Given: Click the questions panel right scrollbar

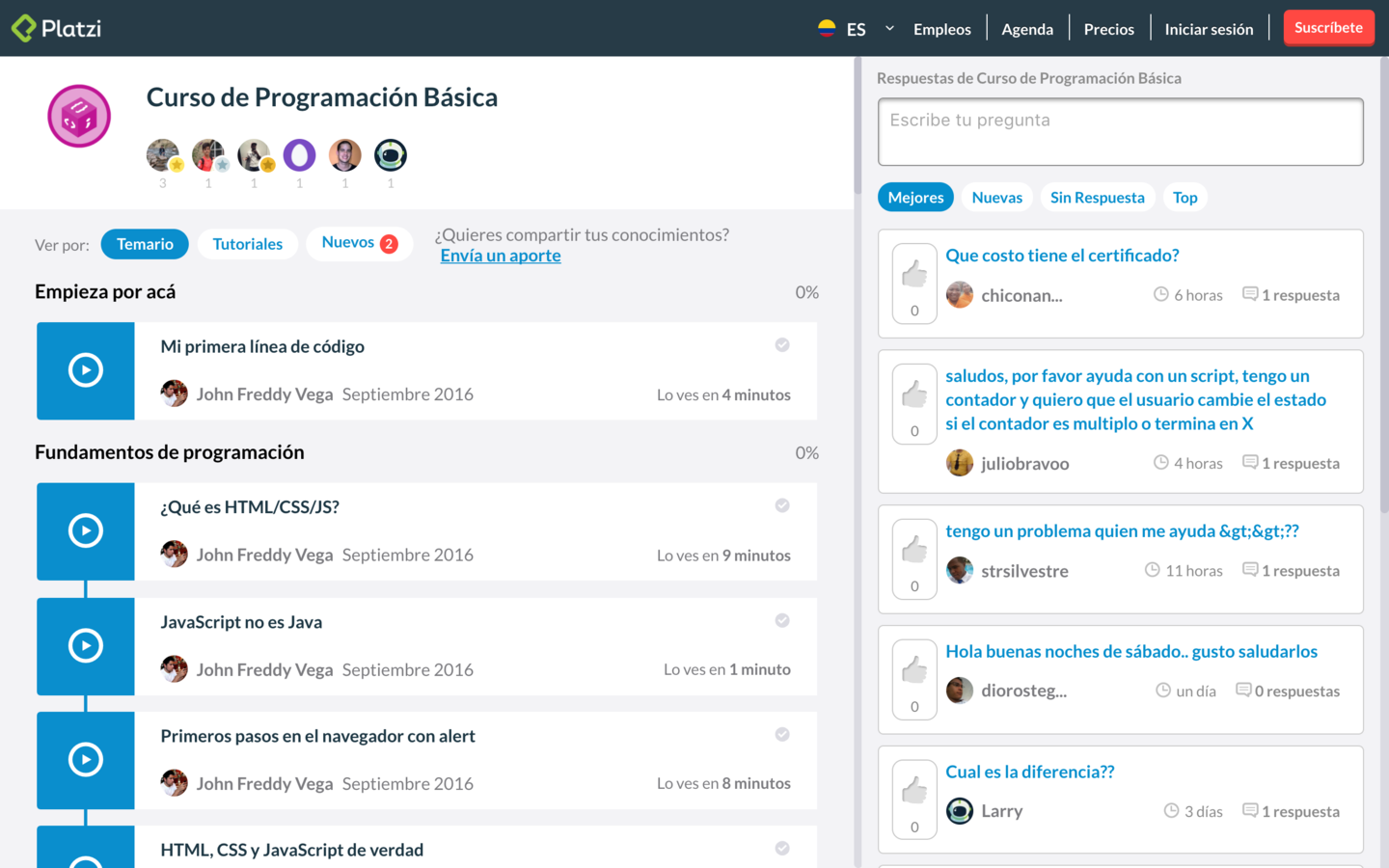Looking at the screenshot, I should [1384, 285].
